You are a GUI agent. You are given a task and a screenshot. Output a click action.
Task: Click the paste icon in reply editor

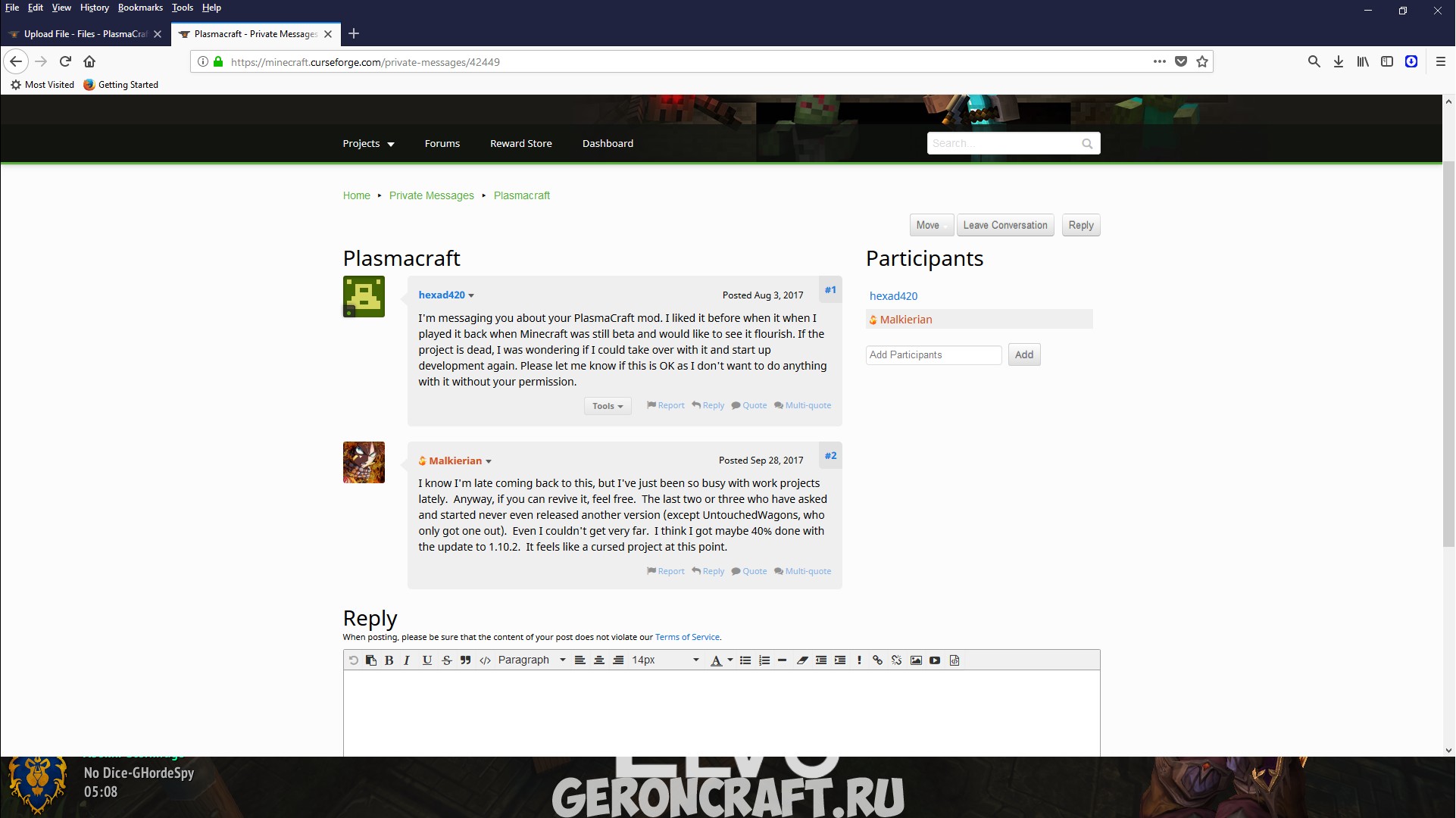pyautogui.click(x=371, y=660)
